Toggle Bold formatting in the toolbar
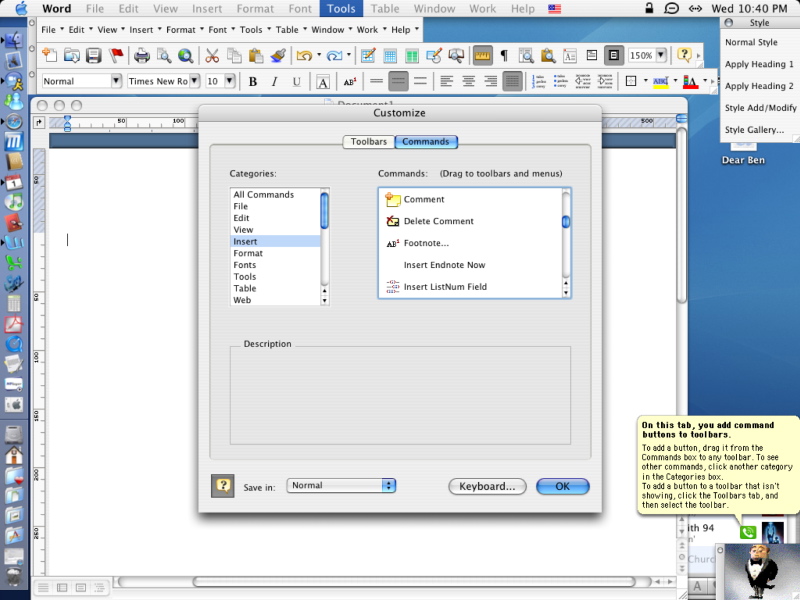This screenshot has width=800, height=600. (253, 82)
